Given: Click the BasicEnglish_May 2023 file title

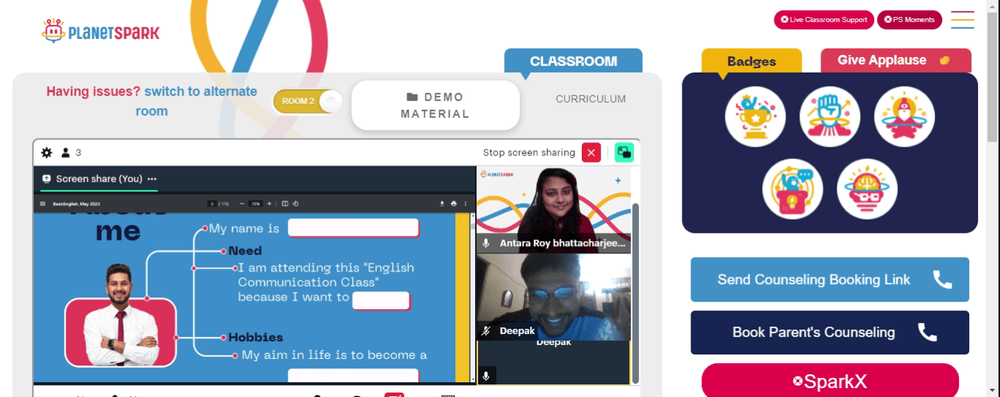Looking at the screenshot, I should pos(76,204).
